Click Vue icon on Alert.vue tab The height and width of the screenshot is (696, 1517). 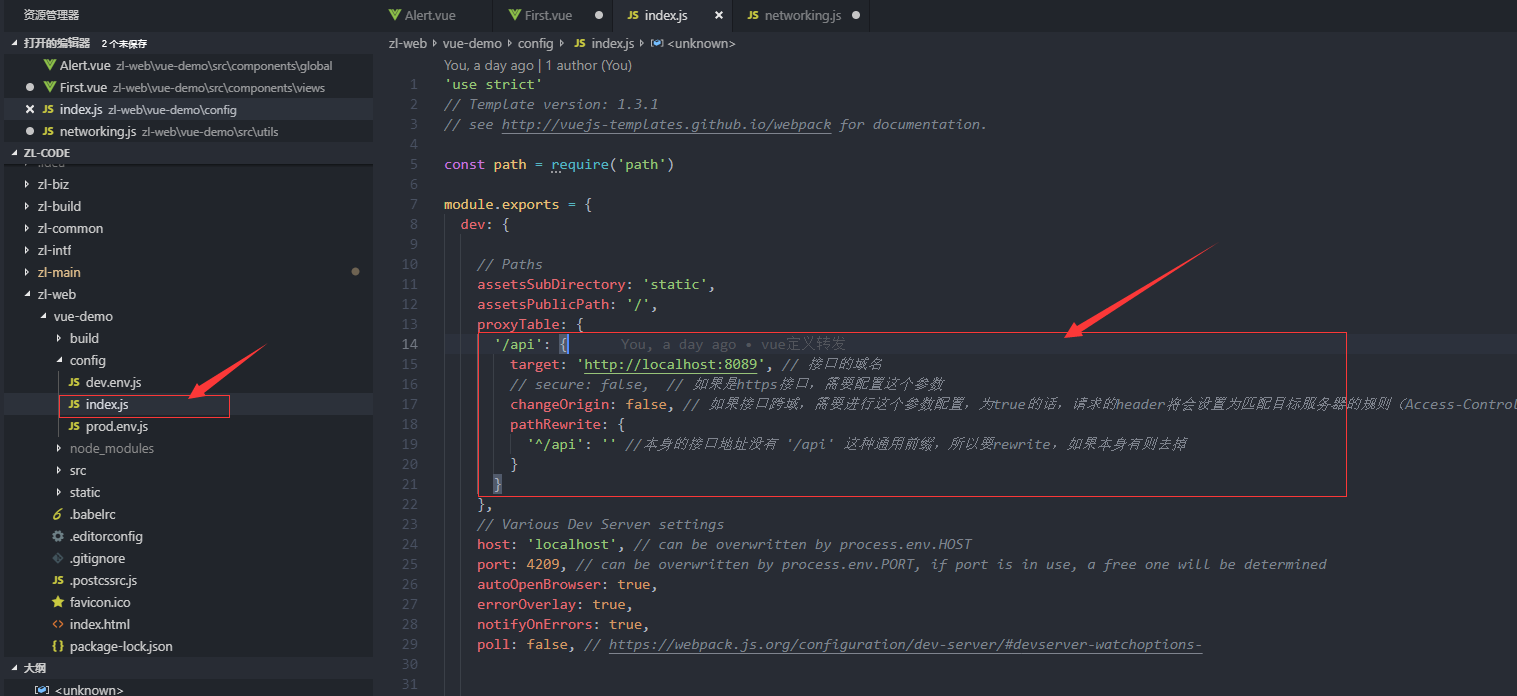coord(395,15)
